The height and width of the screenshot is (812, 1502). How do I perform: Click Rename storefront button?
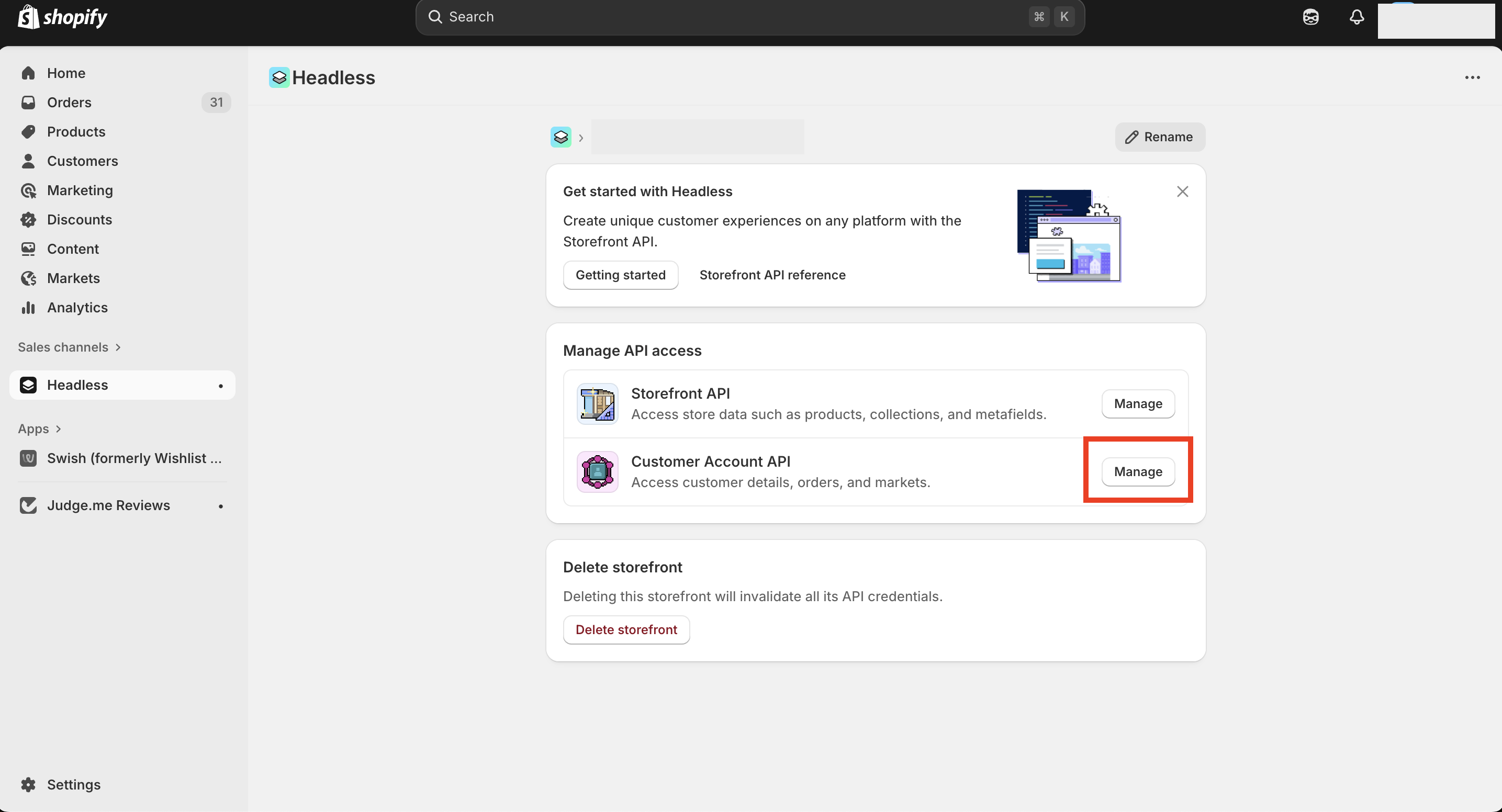click(x=1159, y=137)
